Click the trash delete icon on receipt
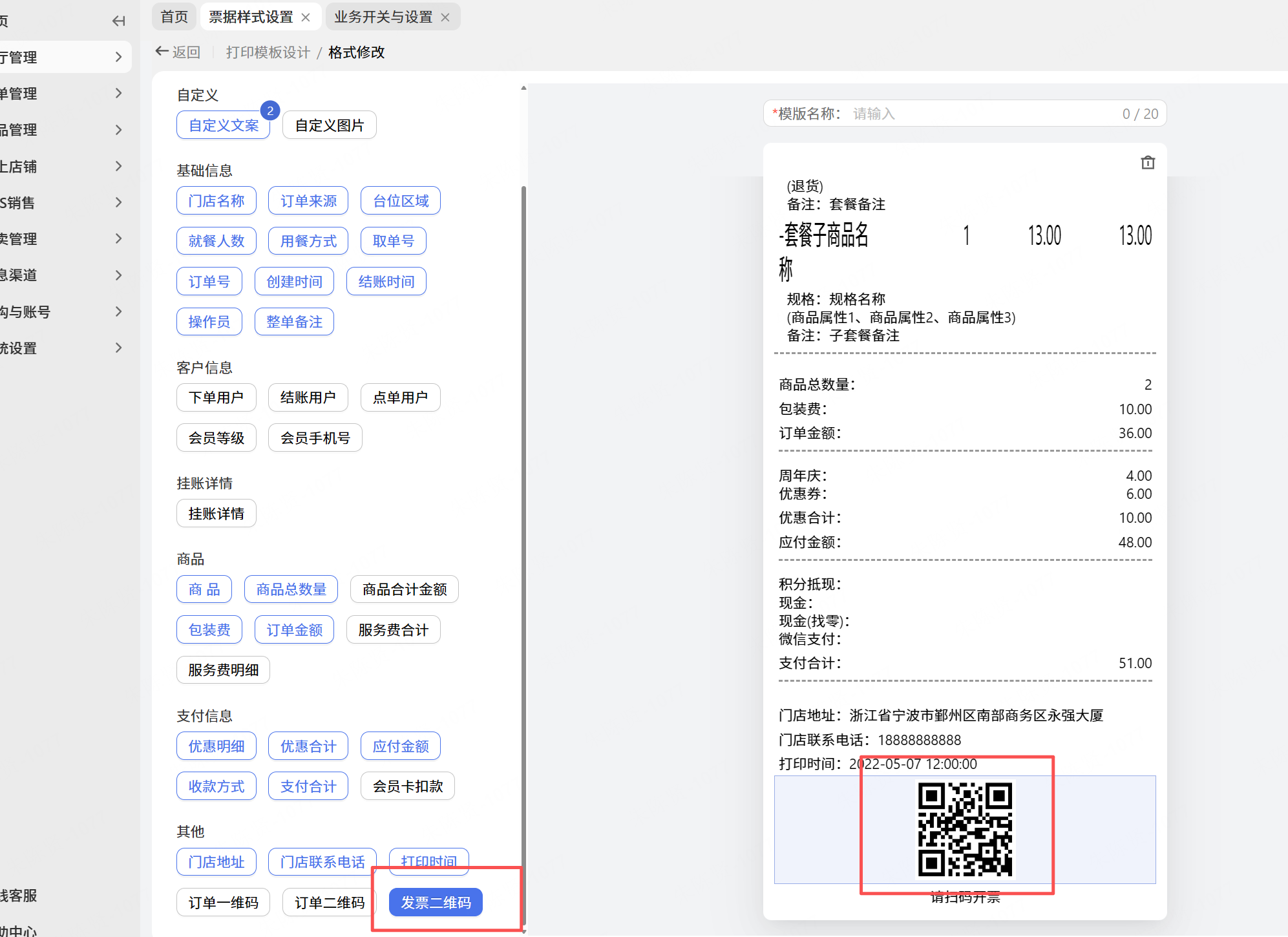Screen dimensions: 1288x937 coord(1147,163)
